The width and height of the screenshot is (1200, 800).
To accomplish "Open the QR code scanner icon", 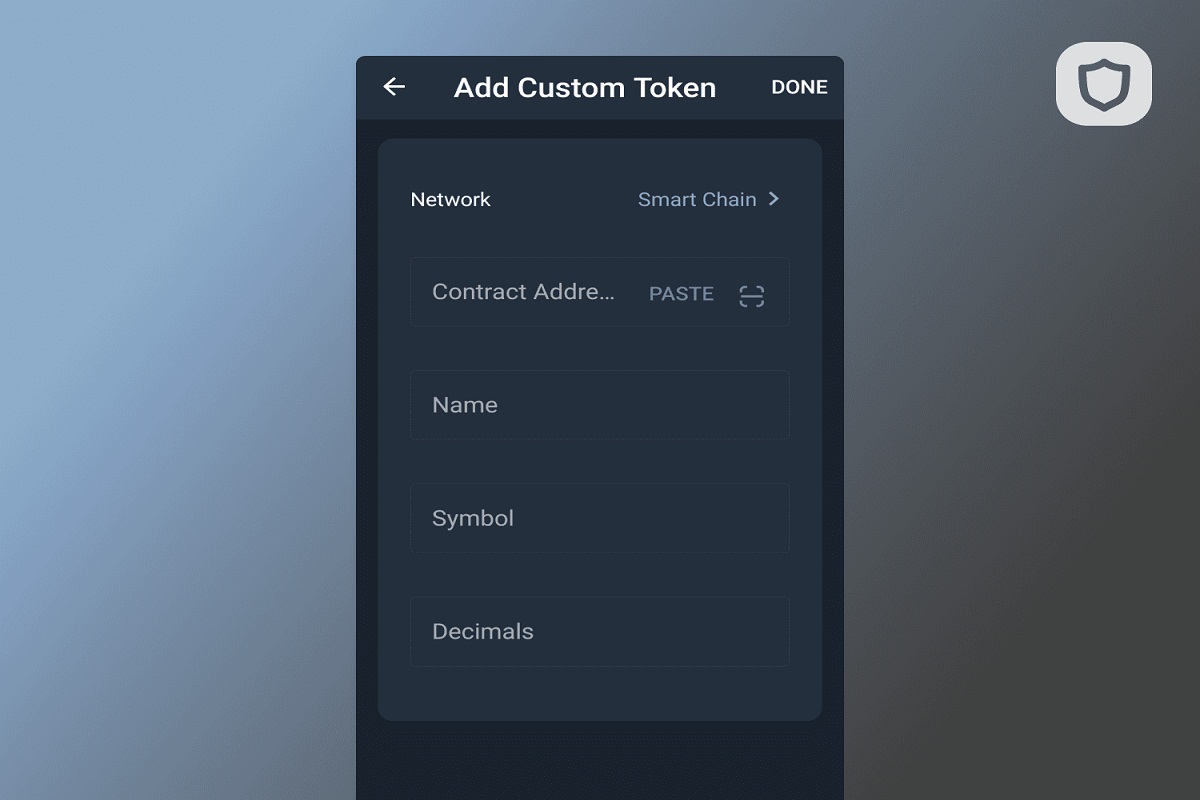I will [752, 295].
